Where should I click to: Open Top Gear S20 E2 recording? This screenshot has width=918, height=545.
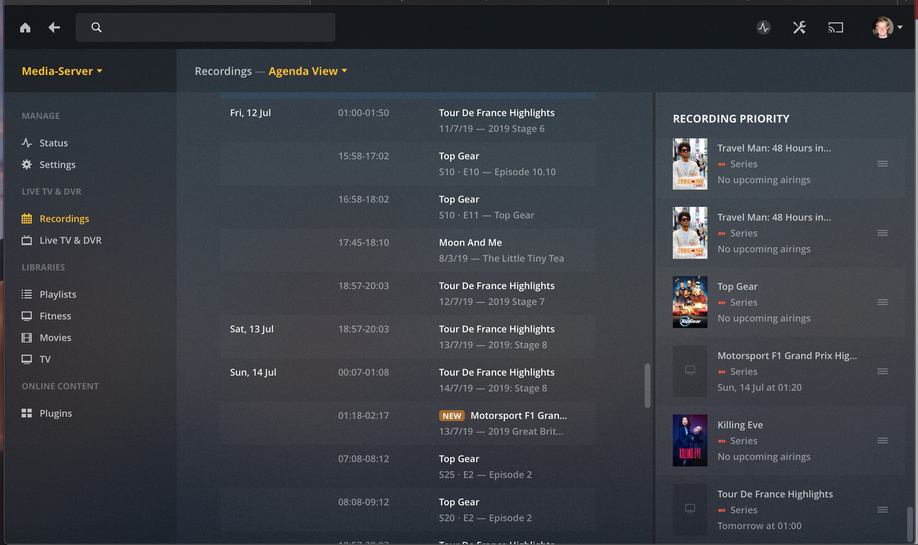click(408, 510)
